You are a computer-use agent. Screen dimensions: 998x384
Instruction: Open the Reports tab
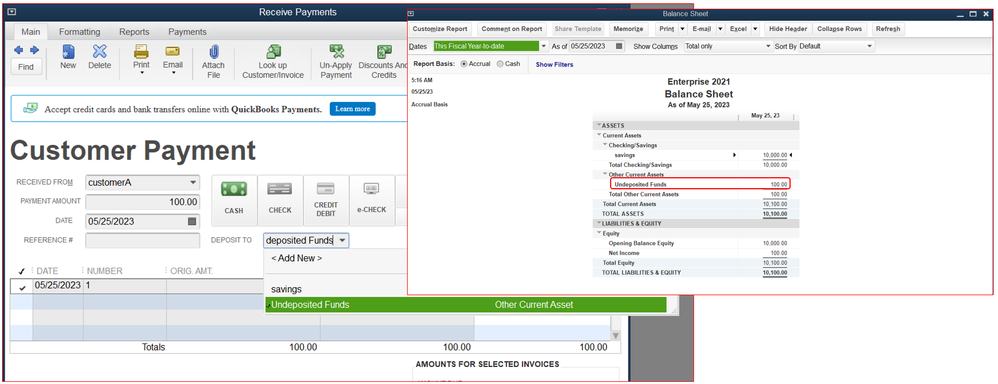coord(134,32)
